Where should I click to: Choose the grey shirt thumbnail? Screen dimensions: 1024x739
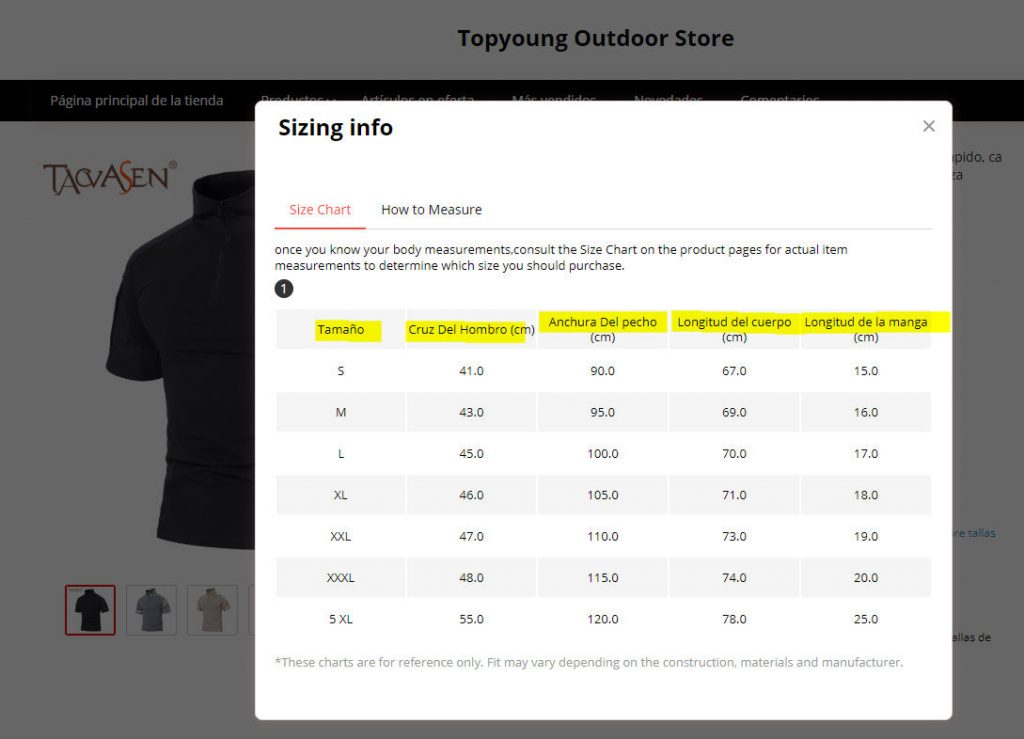pyautogui.click(x=151, y=610)
